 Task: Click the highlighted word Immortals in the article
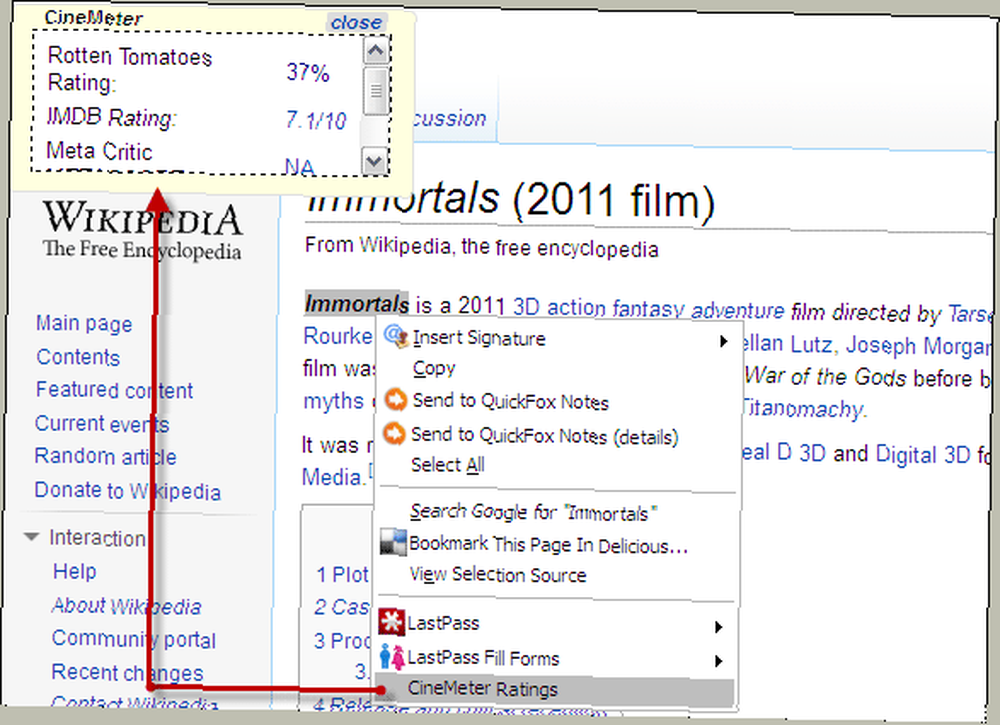point(357,304)
